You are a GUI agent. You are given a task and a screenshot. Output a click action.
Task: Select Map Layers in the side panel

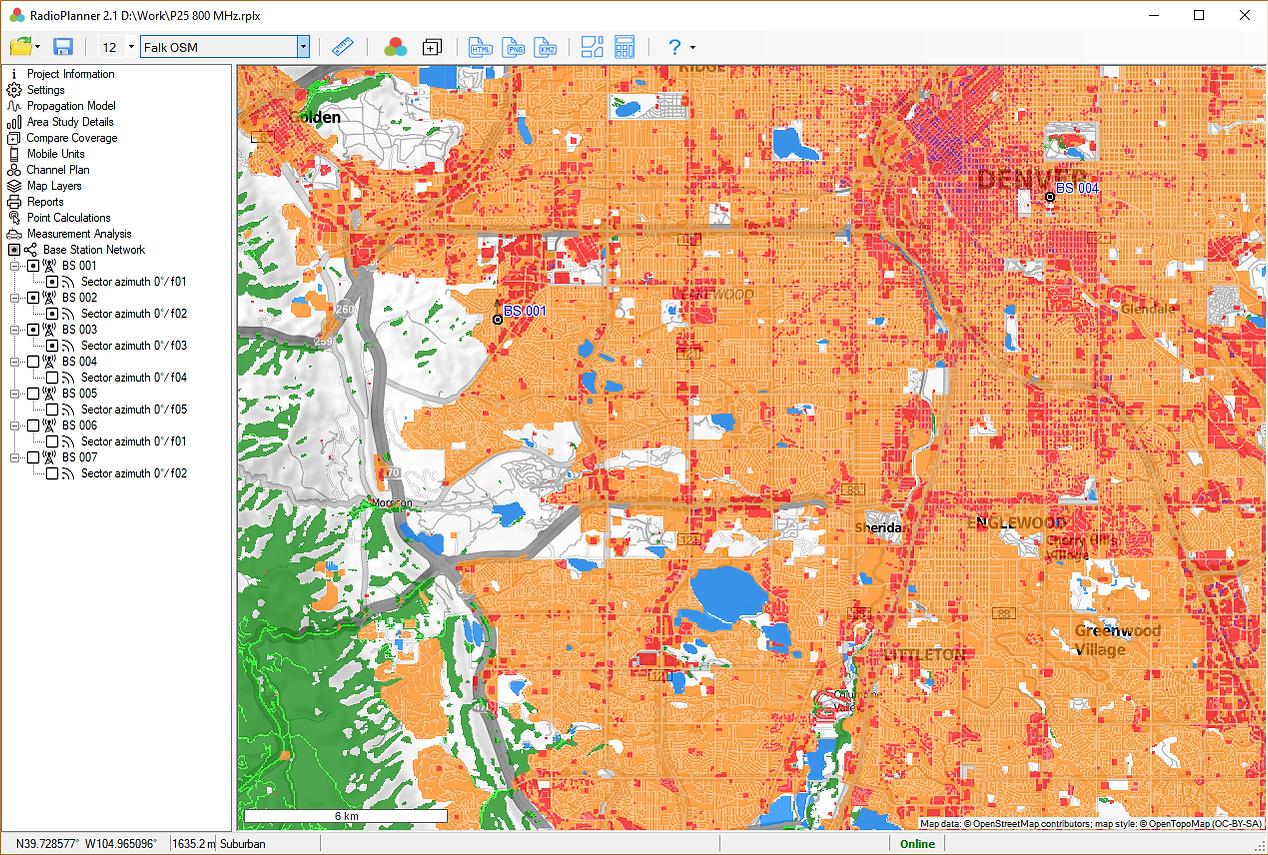(x=54, y=186)
